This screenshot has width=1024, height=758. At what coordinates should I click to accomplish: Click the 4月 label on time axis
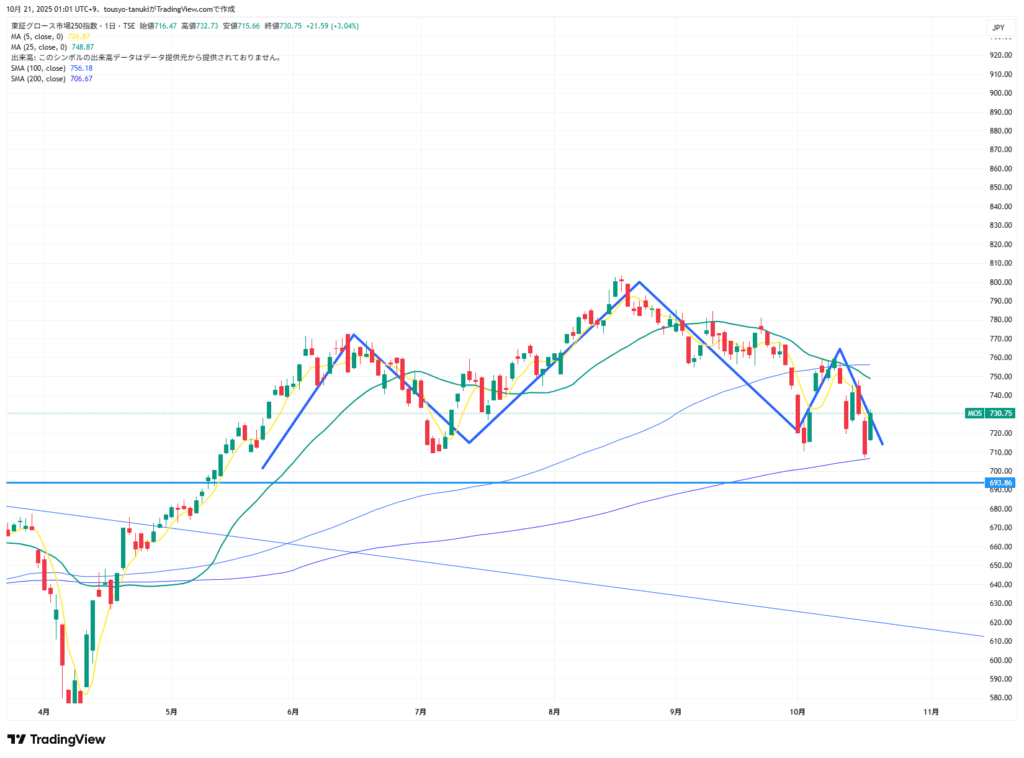(x=43, y=712)
